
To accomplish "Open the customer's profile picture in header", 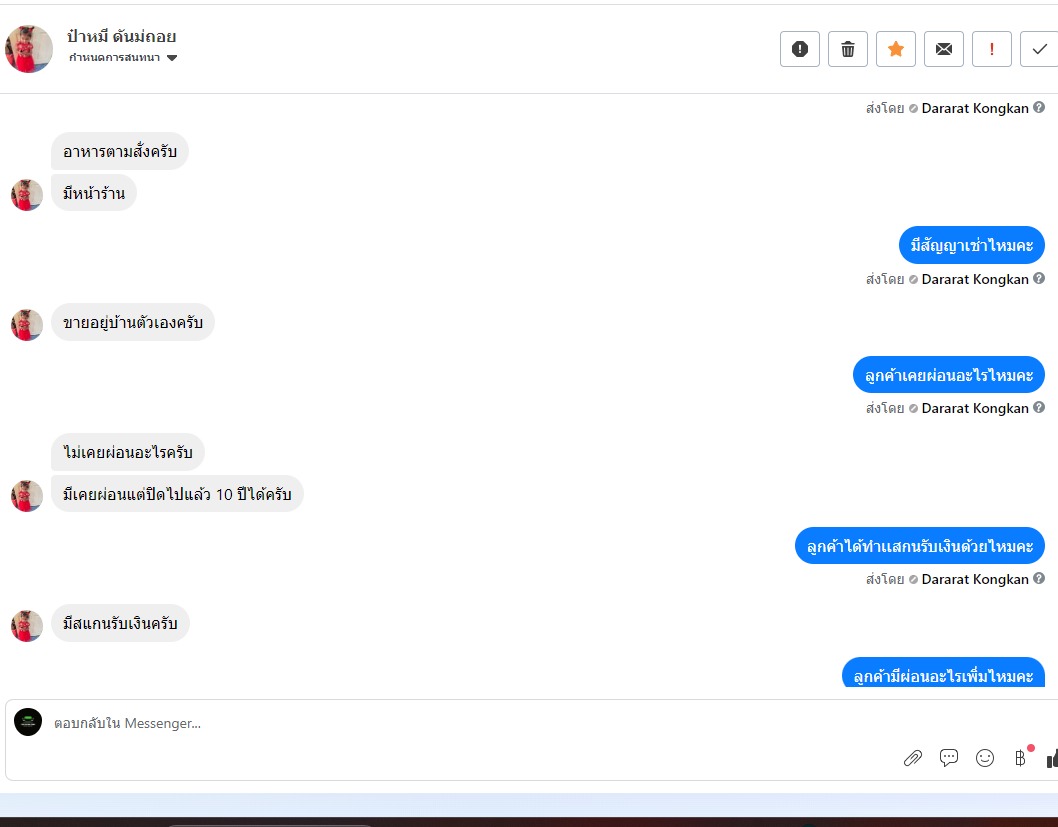I will [x=28, y=49].
